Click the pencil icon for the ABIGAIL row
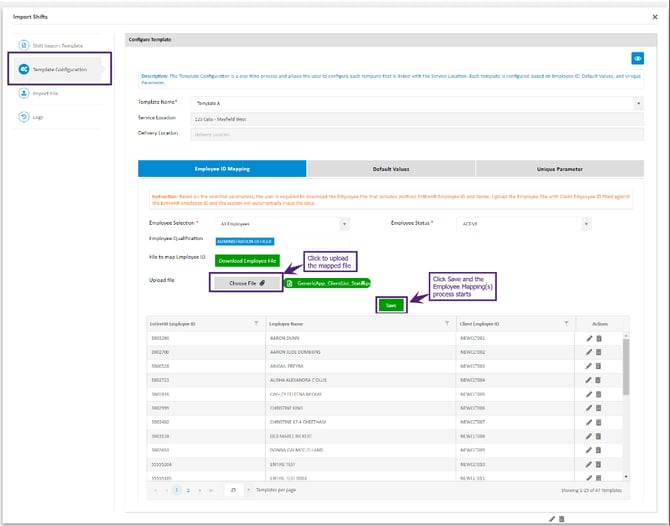 coord(589,366)
